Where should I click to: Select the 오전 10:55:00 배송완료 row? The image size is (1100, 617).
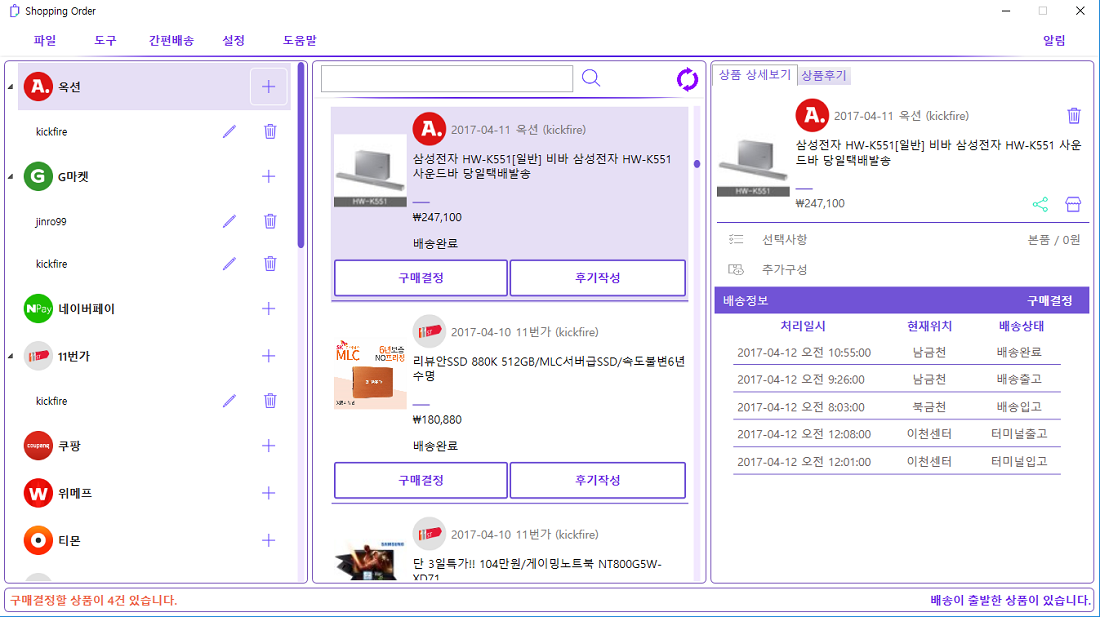897,353
